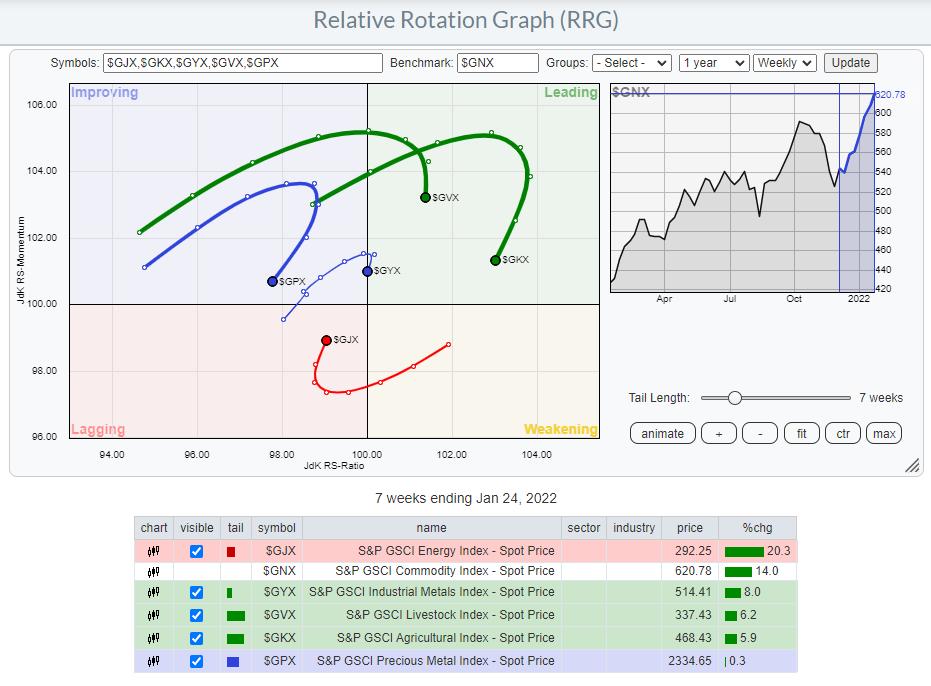931x686 pixels.
Task: Open chart icon for $GVX Livestock row
Action: 154,615
